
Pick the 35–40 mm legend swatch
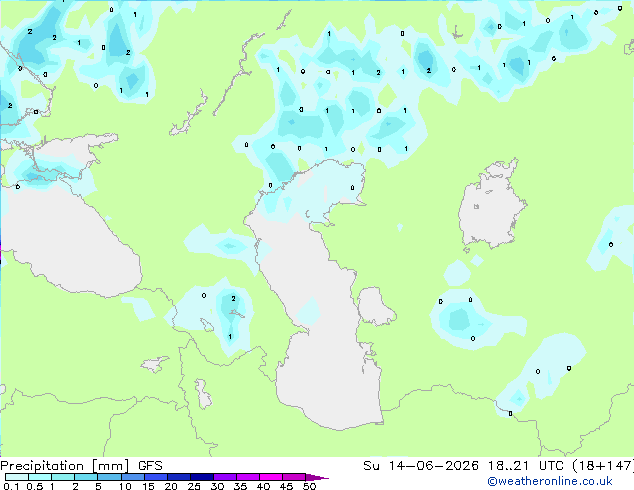[247, 477]
